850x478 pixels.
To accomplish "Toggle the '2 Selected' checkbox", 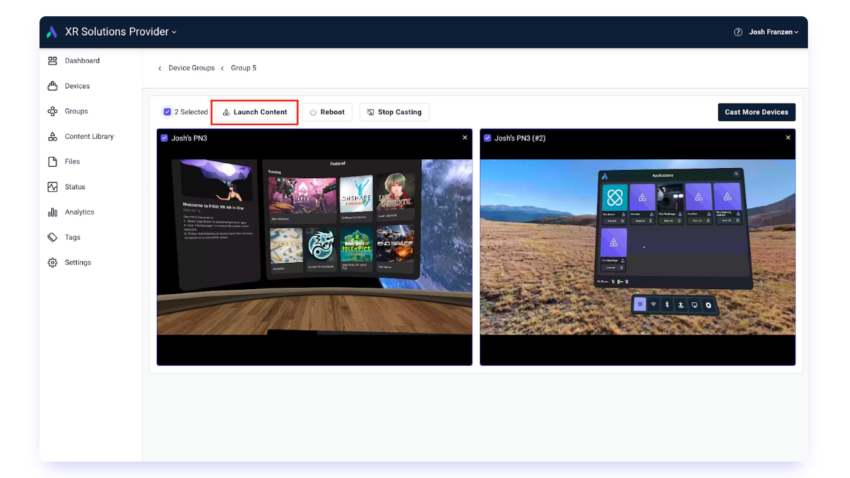I will pyautogui.click(x=167, y=112).
